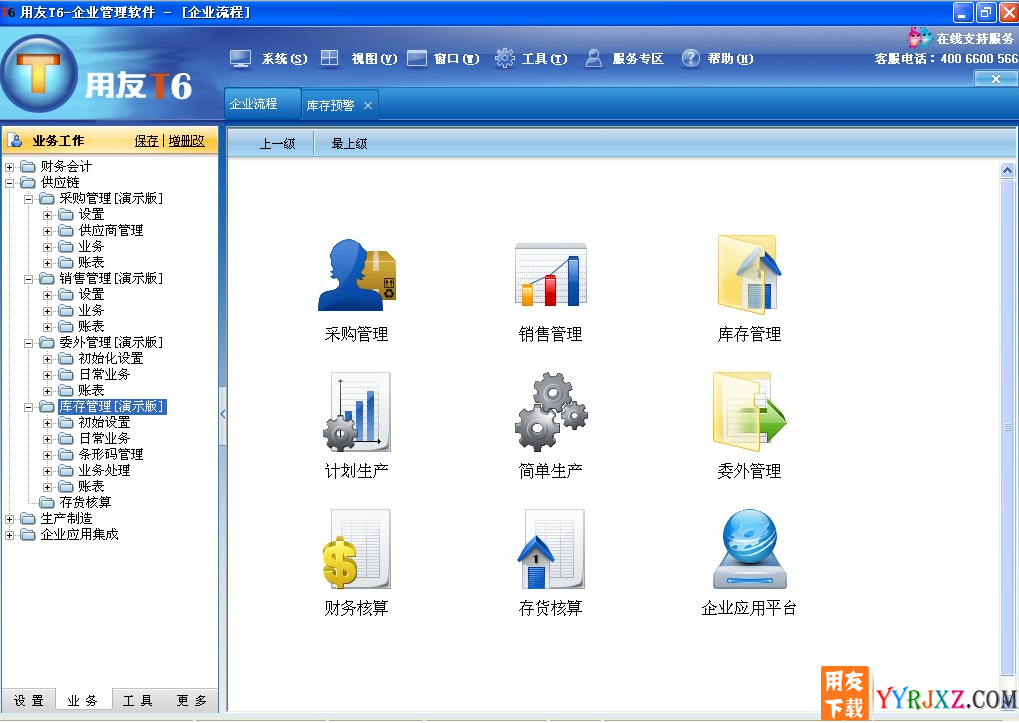The width and height of the screenshot is (1019, 723).
Task: Collapse the left panel splitter arrow
Action: coord(222,413)
